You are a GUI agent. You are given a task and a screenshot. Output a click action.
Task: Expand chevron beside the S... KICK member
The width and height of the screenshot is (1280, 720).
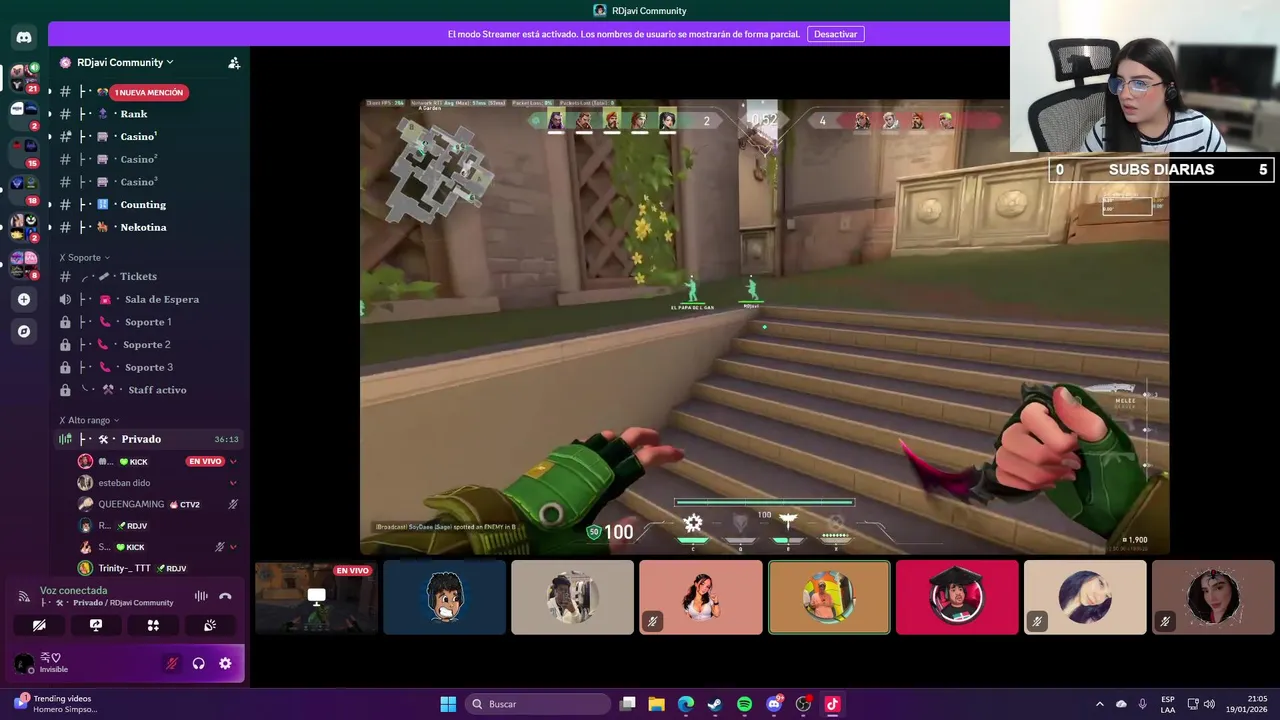(233, 547)
